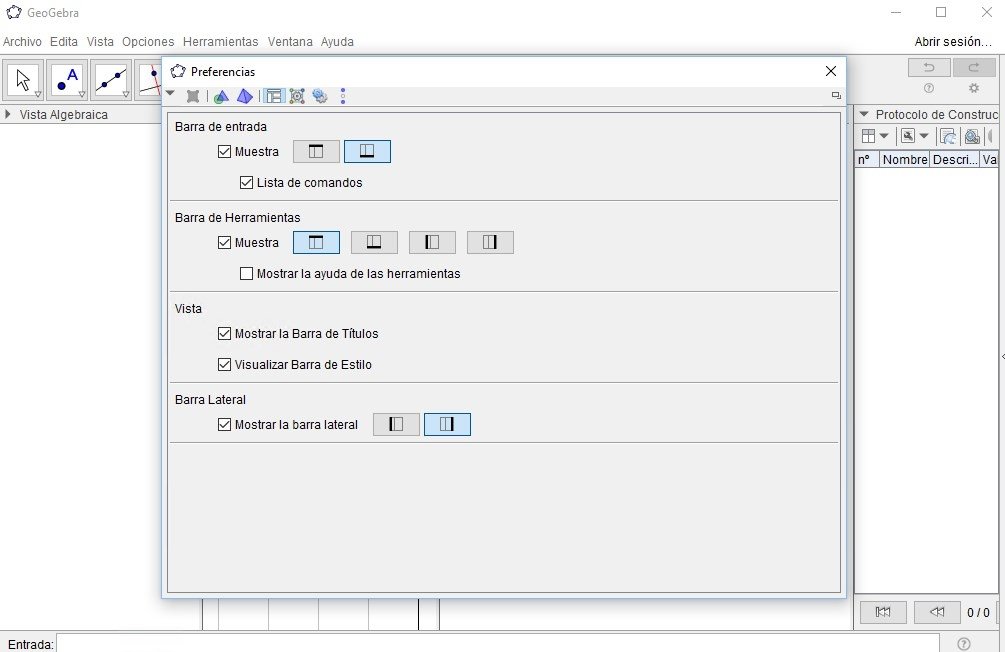The image size is (1005, 652).
Task: Place toolbar at top of window
Action: pyautogui.click(x=316, y=242)
